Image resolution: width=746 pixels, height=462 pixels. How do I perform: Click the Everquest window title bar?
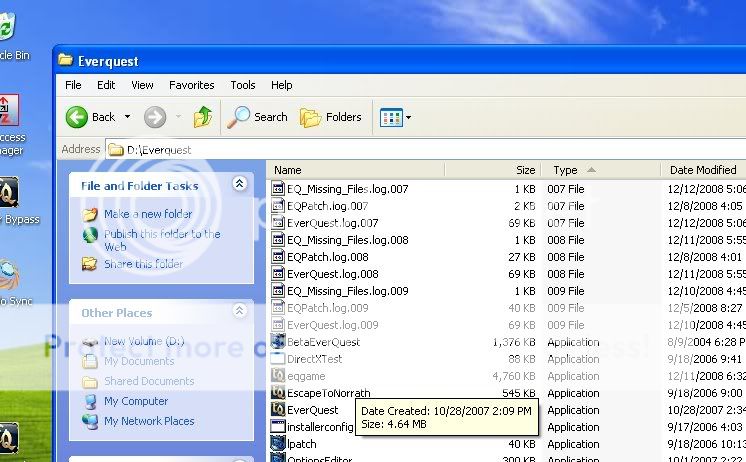pos(400,61)
